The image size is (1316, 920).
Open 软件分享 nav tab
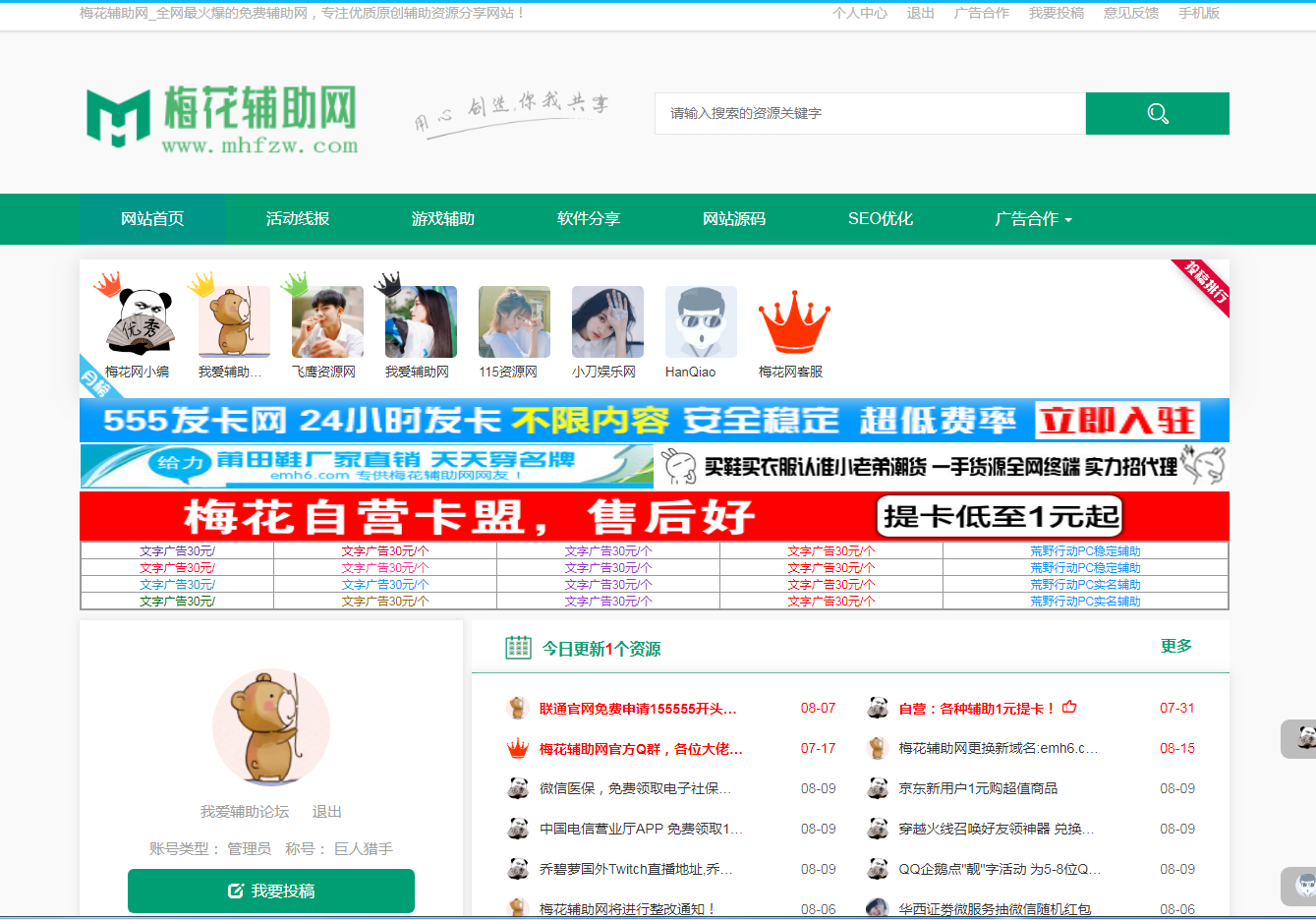tap(589, 219)
